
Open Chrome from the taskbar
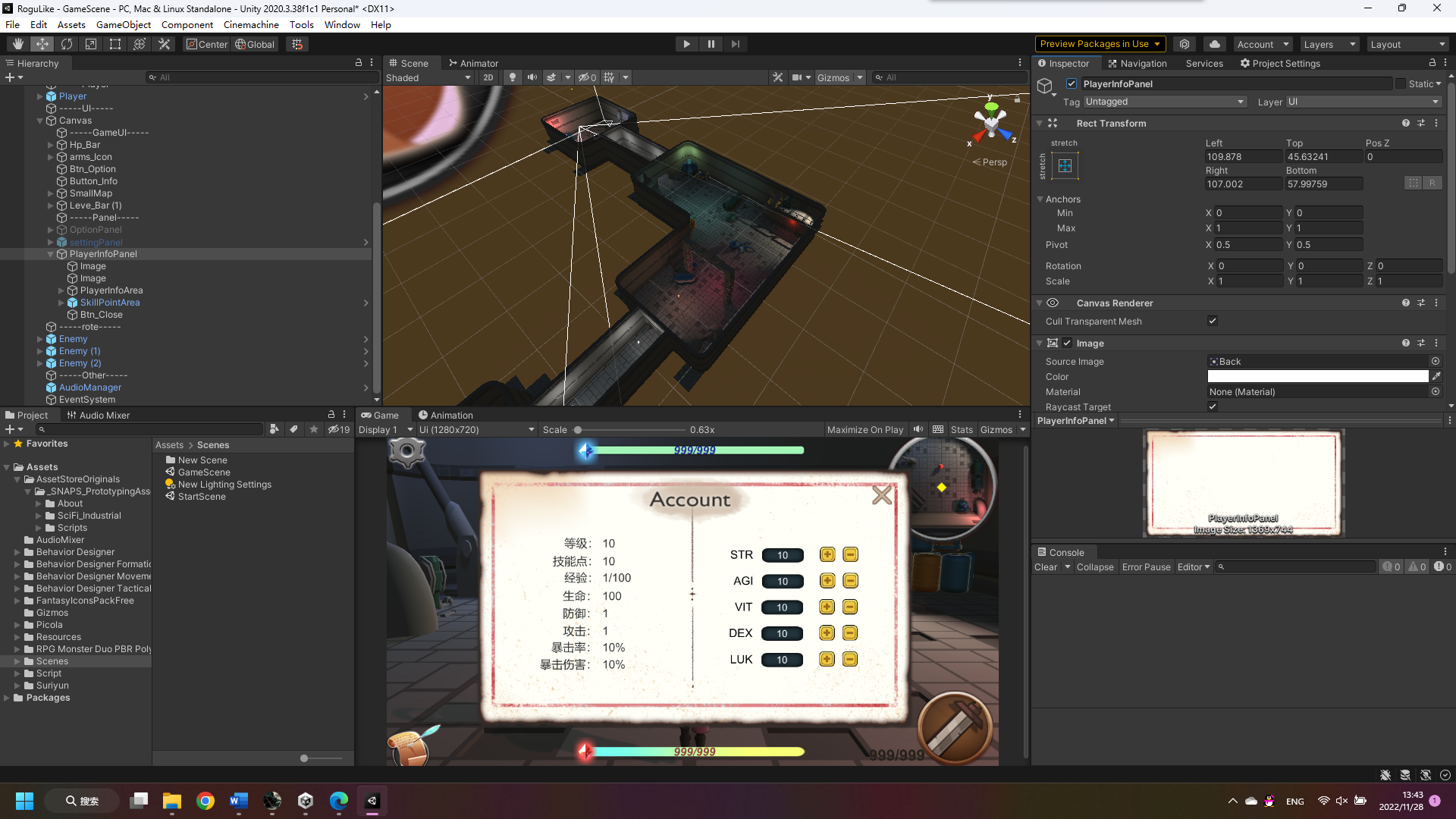205,801
